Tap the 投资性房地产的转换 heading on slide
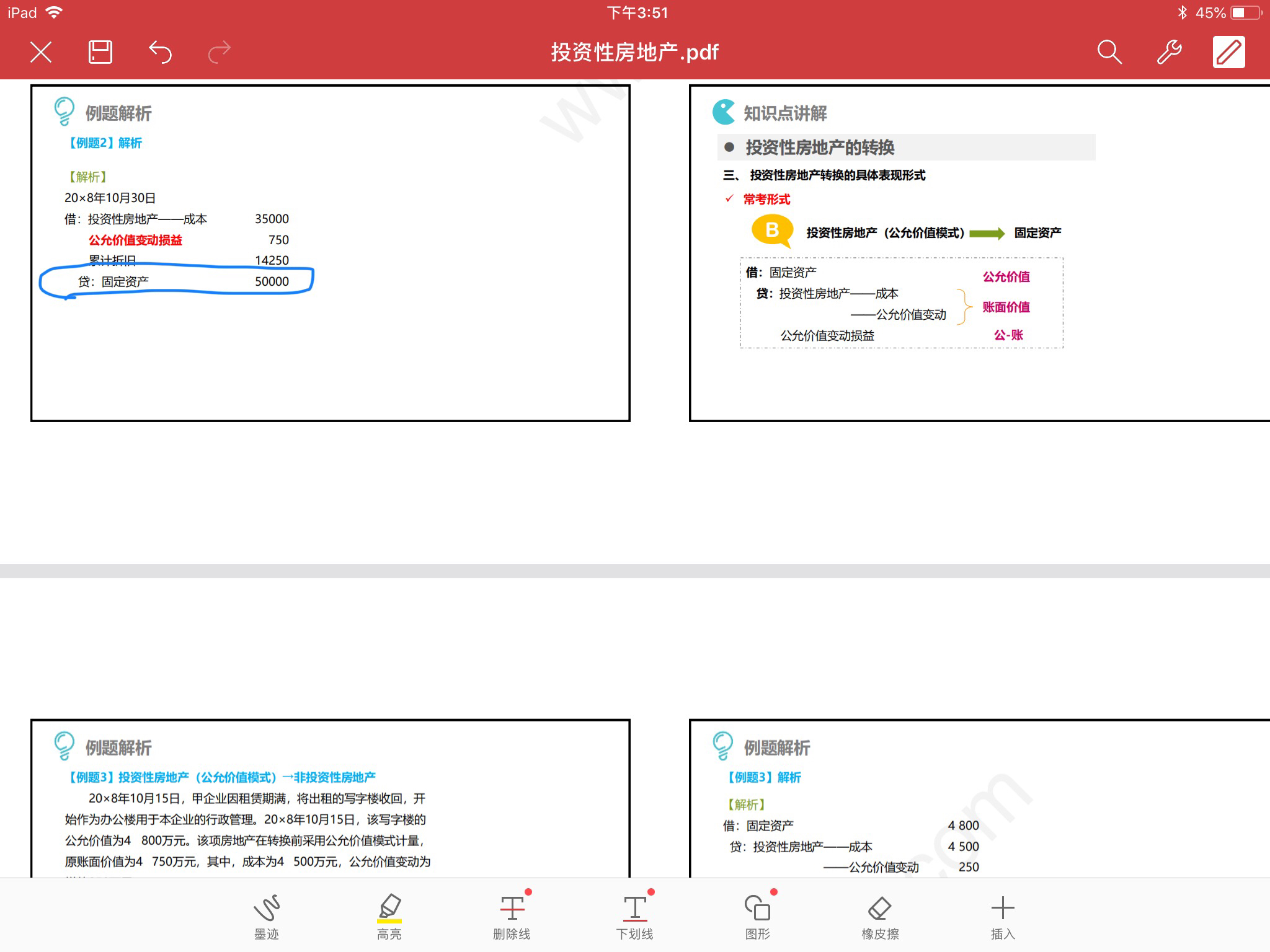Image resolution: width=1270 pixels, height=952 pixels. [x=820, y=148]
